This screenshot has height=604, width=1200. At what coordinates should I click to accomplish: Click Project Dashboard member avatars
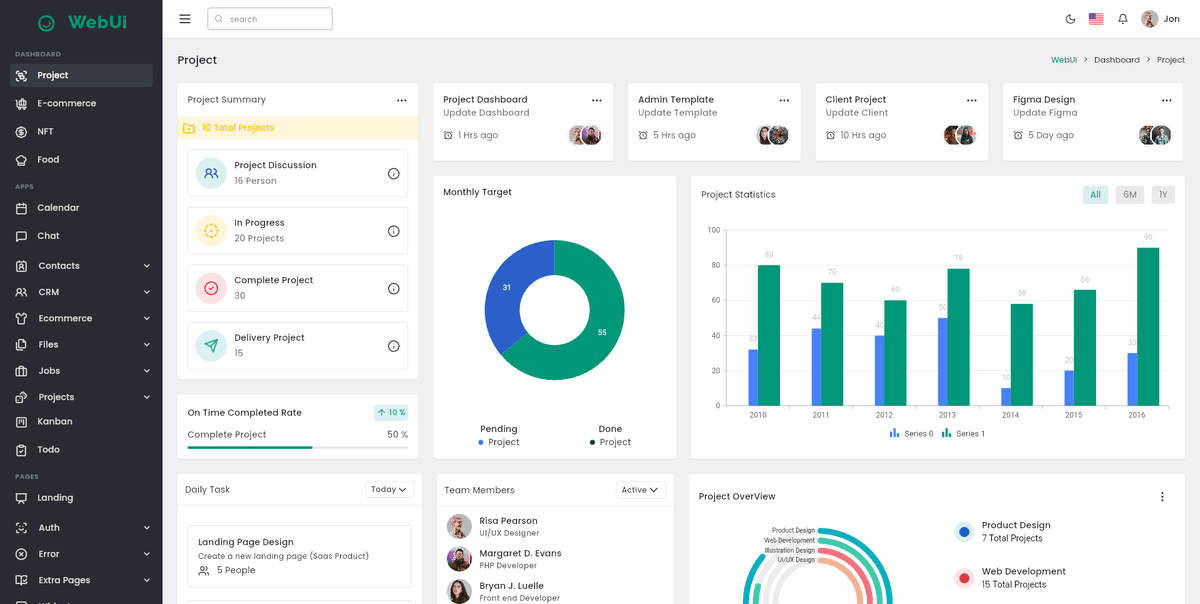pyautogui.click(x=585, y=135)
